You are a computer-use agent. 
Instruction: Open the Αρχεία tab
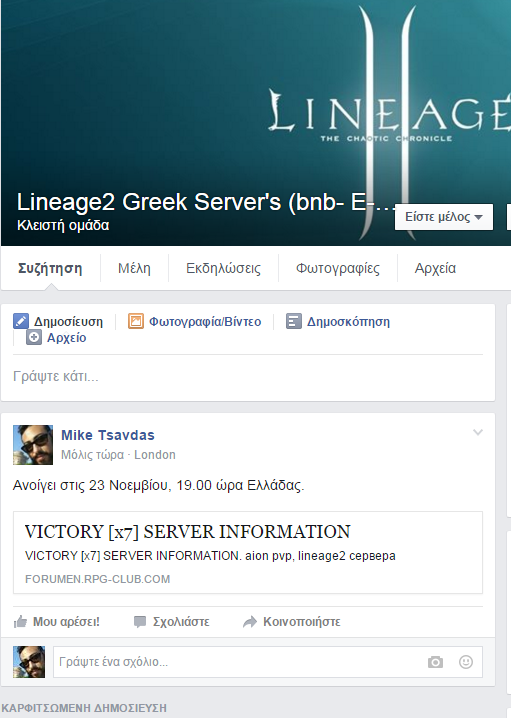click(435, 268)
